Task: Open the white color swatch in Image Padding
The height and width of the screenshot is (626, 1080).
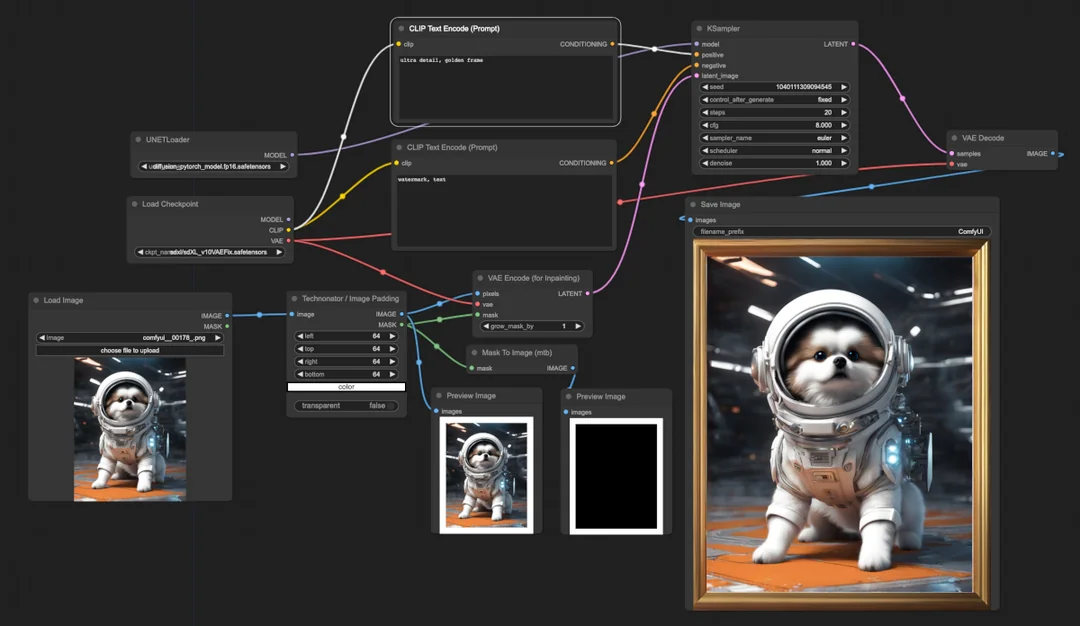Action: (346, 387)
